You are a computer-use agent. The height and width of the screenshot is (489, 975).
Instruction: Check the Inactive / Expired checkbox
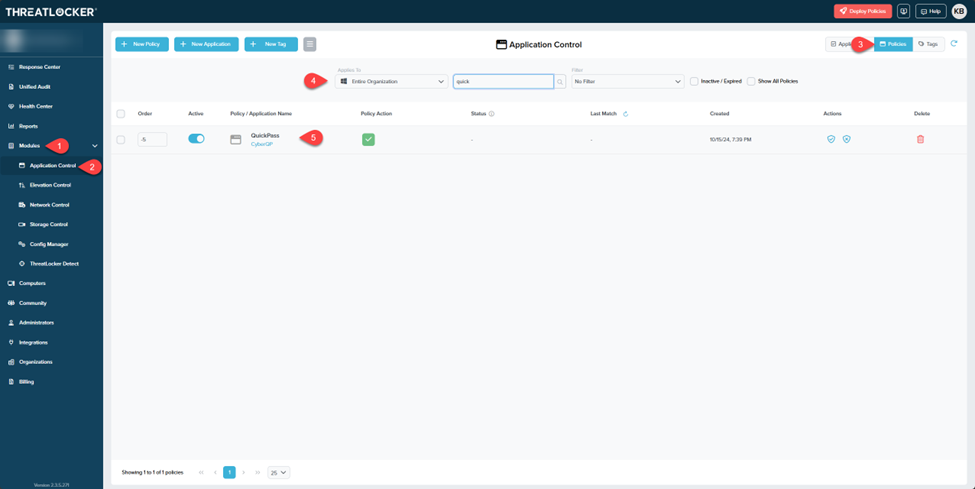click(x=695, y=82)
